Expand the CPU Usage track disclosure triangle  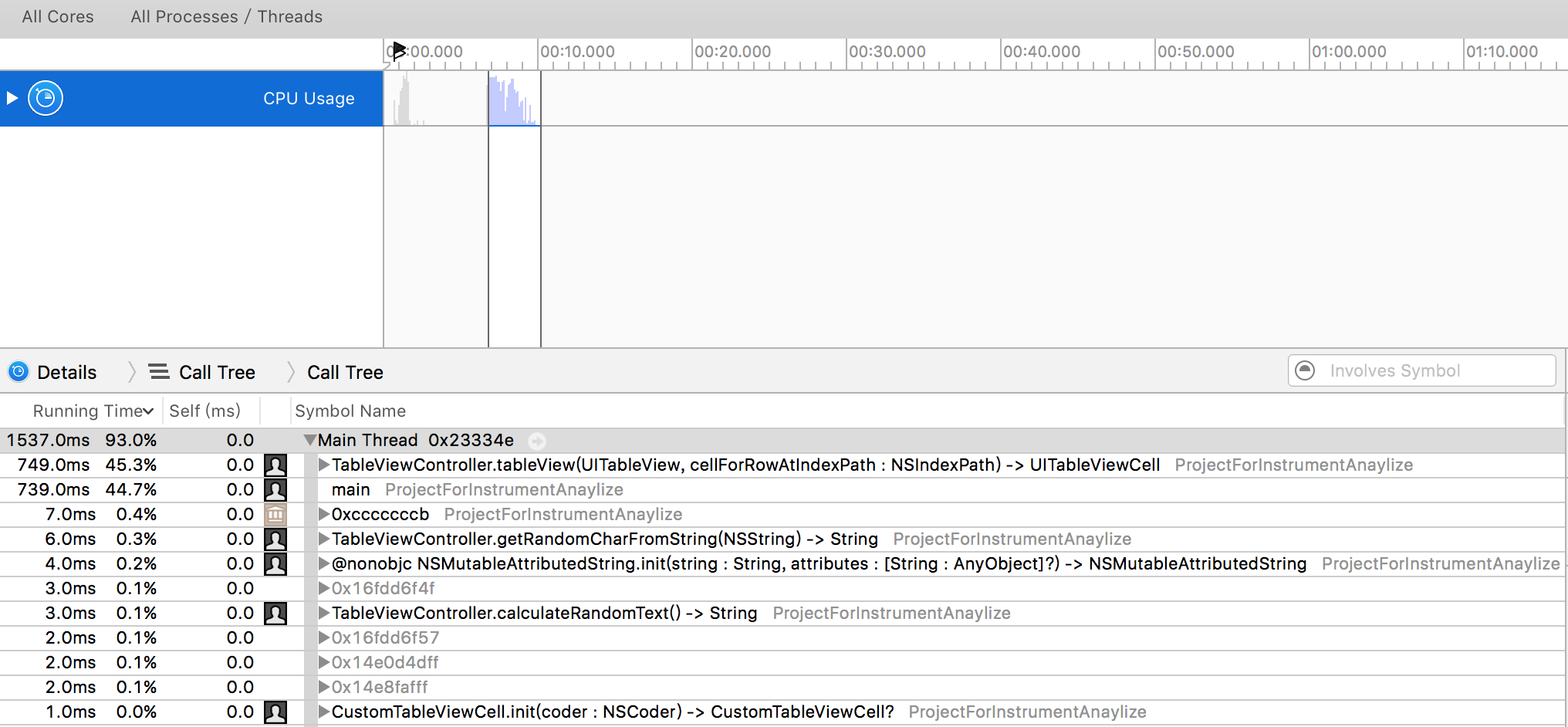click(x=12, y=98)
